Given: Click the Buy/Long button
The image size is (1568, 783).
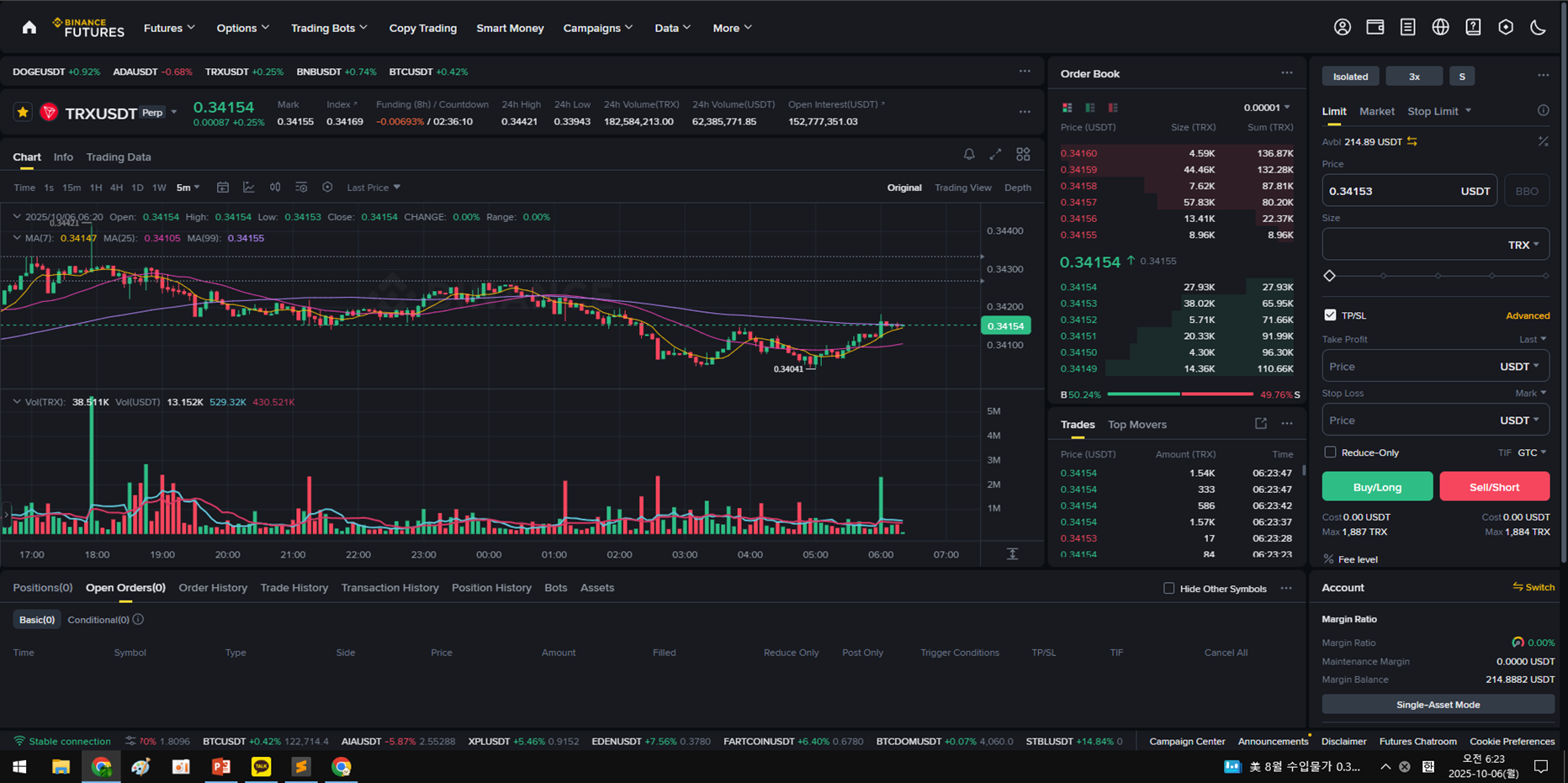Looking at the screenshot, I should tap(1377, 486).
